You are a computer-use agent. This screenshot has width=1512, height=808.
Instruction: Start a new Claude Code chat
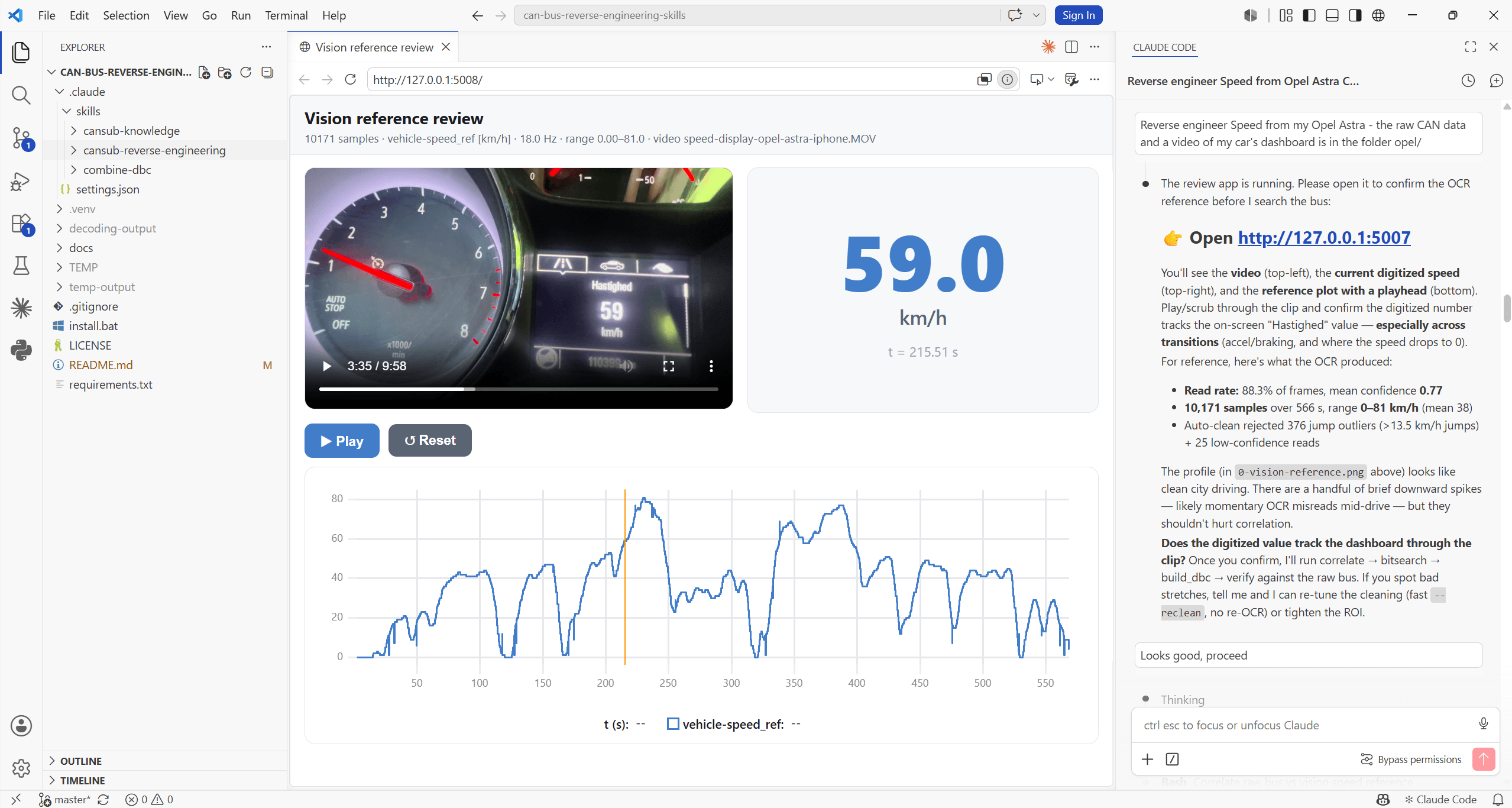click(1496, 81)
